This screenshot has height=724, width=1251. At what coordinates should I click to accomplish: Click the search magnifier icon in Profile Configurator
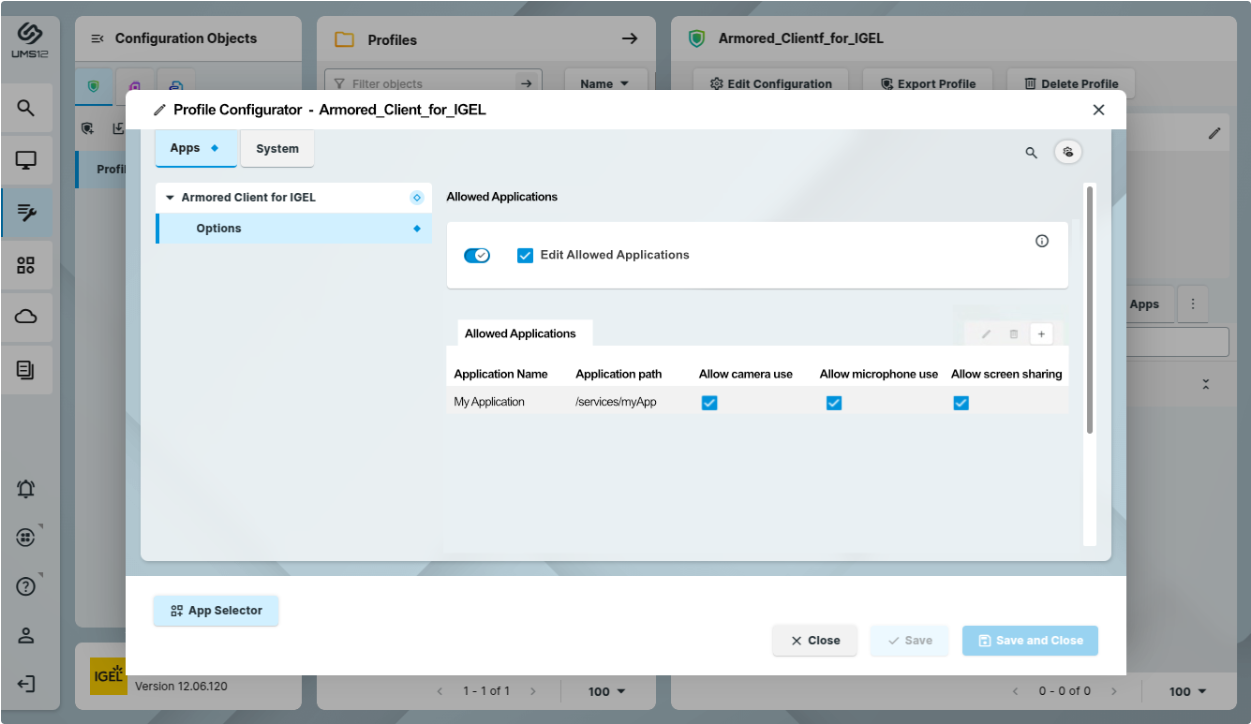(1031, 153)
